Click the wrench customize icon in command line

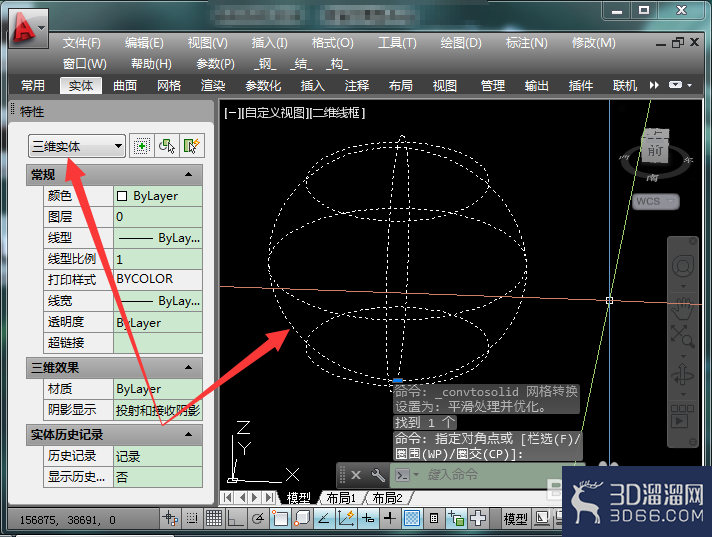pyautogui.click(x=378, y=475)
